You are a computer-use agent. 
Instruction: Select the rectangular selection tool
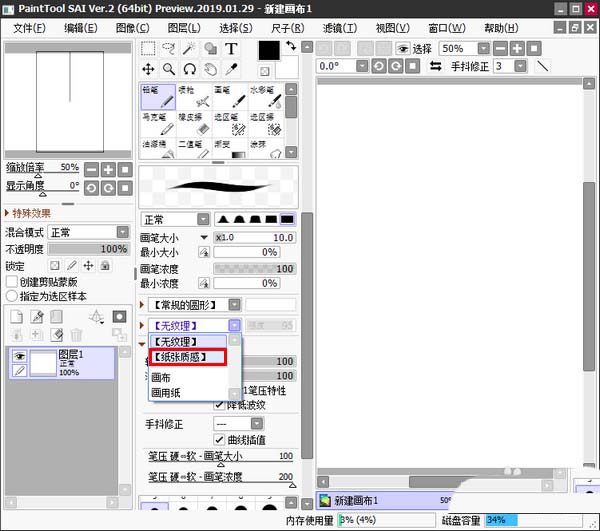148,49
